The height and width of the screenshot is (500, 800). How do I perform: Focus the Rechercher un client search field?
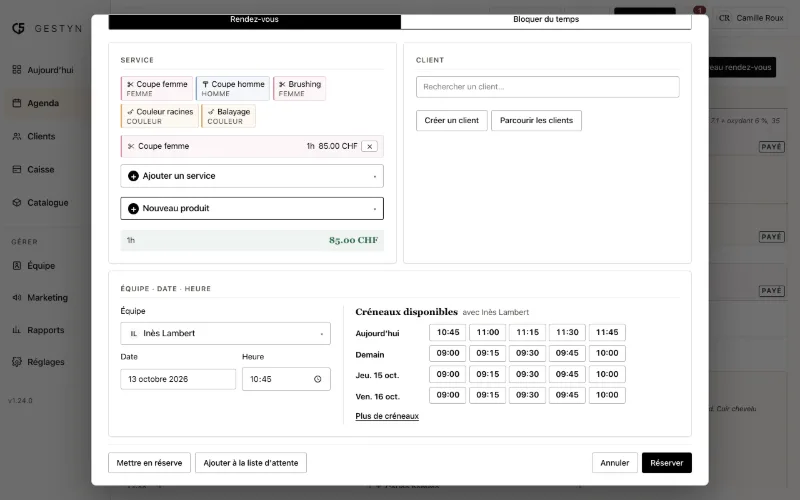pyautogui.click(x=547, y=87)
